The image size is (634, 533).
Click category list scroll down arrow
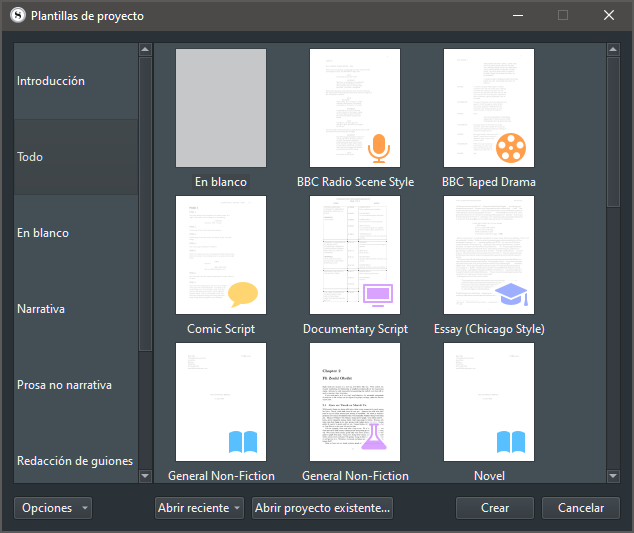click(x=145, y=476)
